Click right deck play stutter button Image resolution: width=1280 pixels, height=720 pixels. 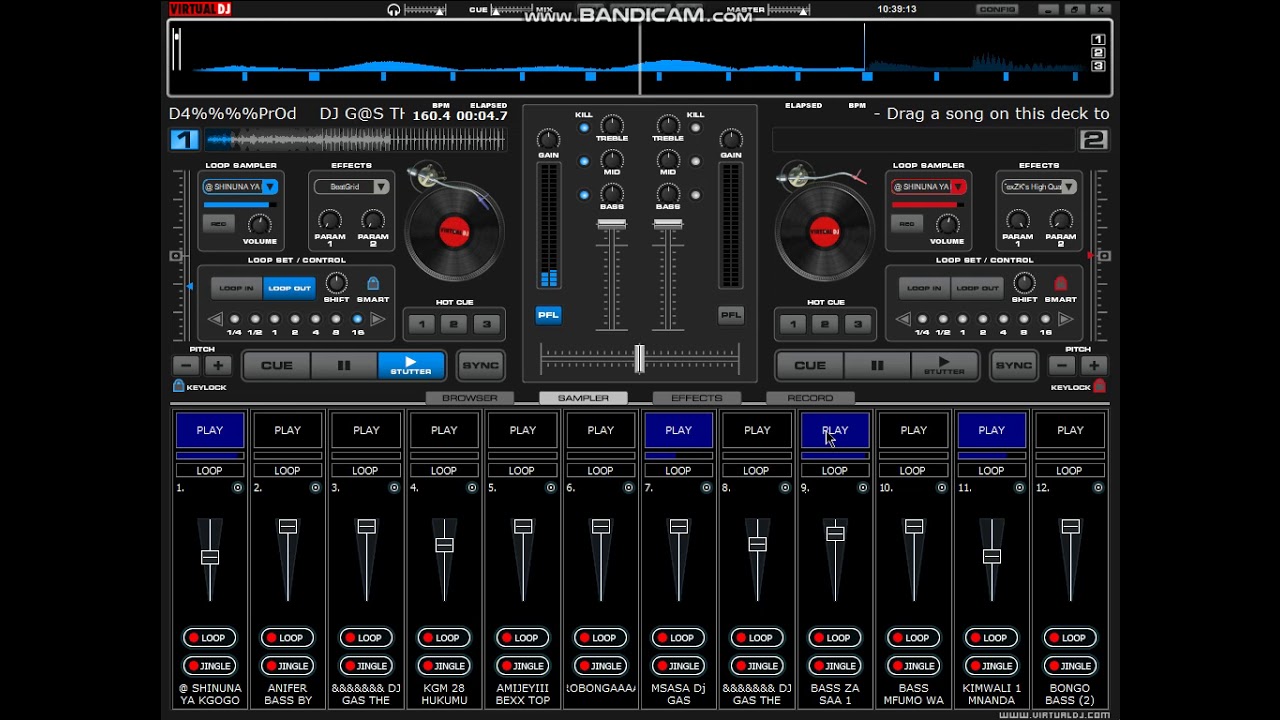pos(944,365)
